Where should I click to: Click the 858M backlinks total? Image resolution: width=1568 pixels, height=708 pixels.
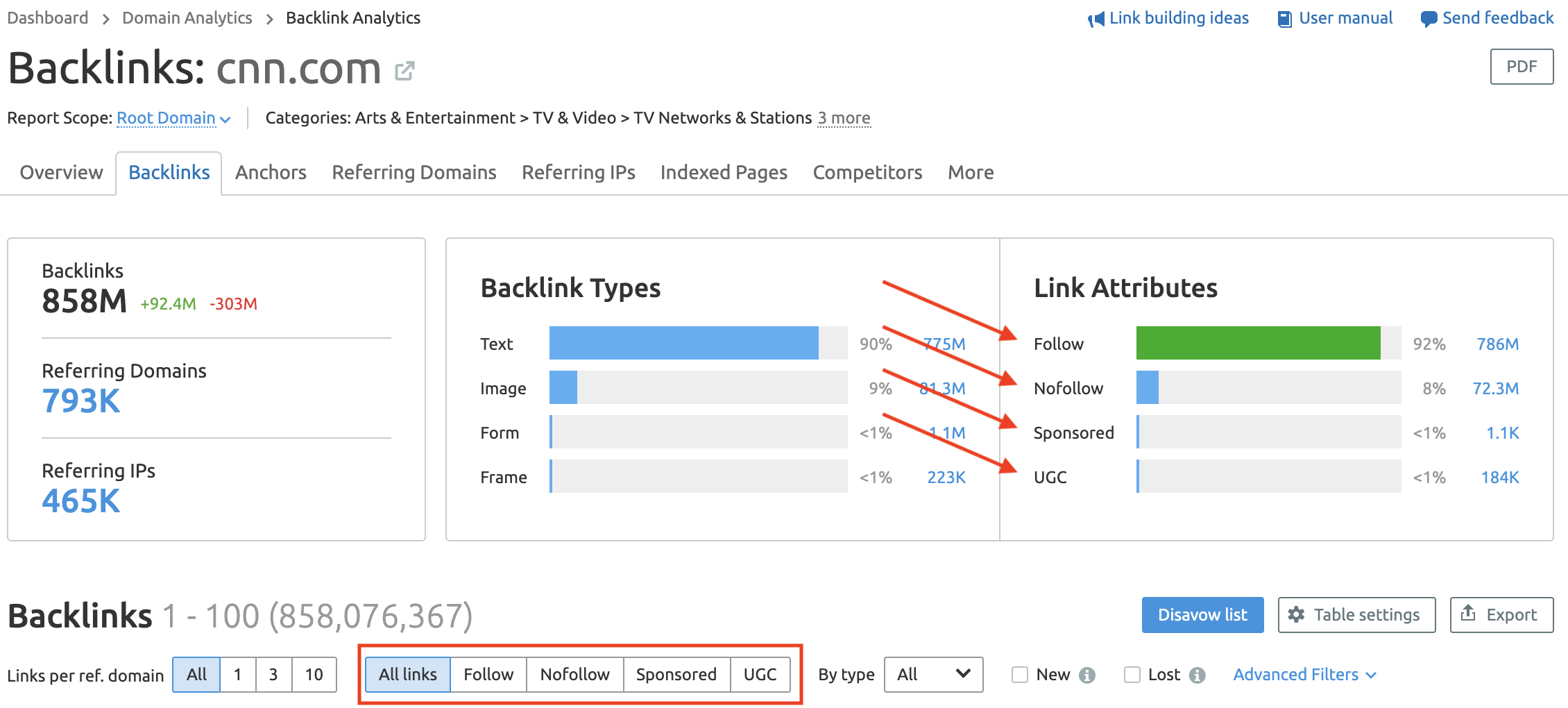pos(85,301)
